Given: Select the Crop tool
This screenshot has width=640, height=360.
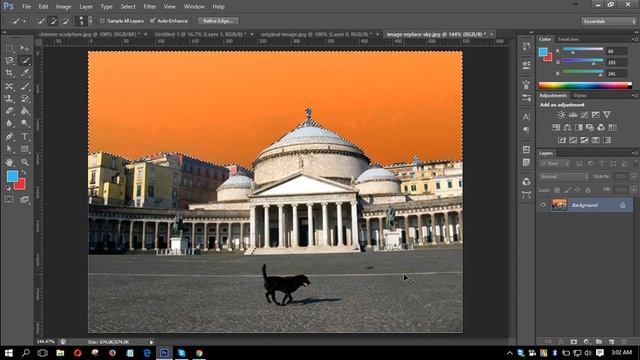Looking at the screenshot, I should coord(9,73).
